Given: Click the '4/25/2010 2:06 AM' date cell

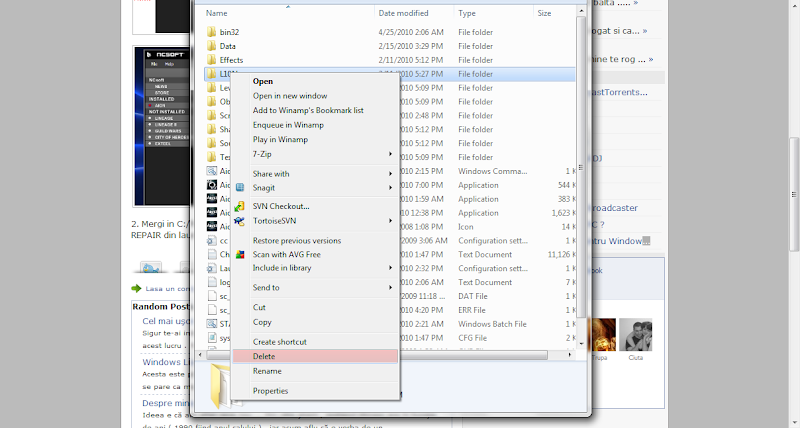Looking at the screenshot, I should [x=411, y=32].
